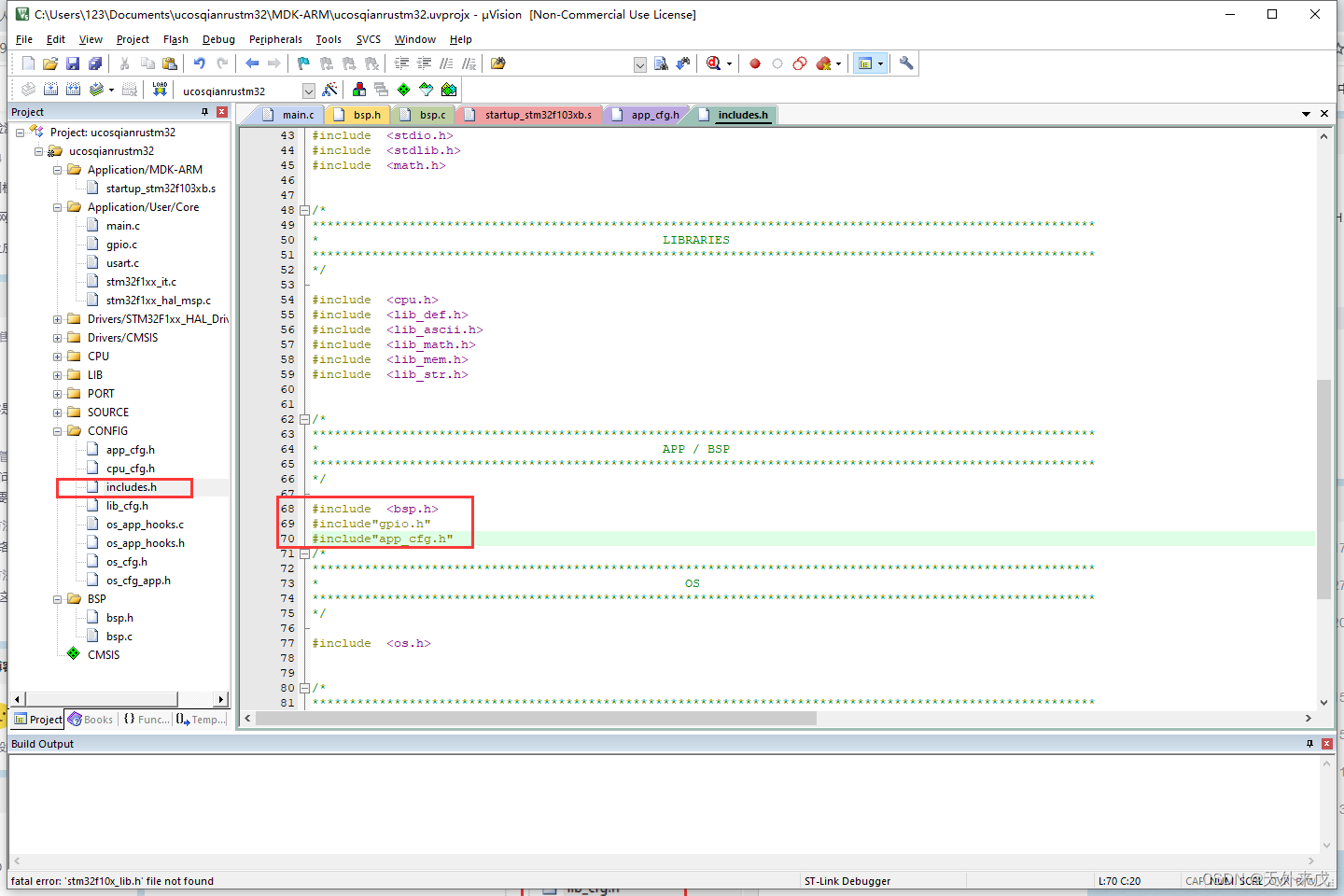
Task: Start a debug session
Action: point(712,63)
